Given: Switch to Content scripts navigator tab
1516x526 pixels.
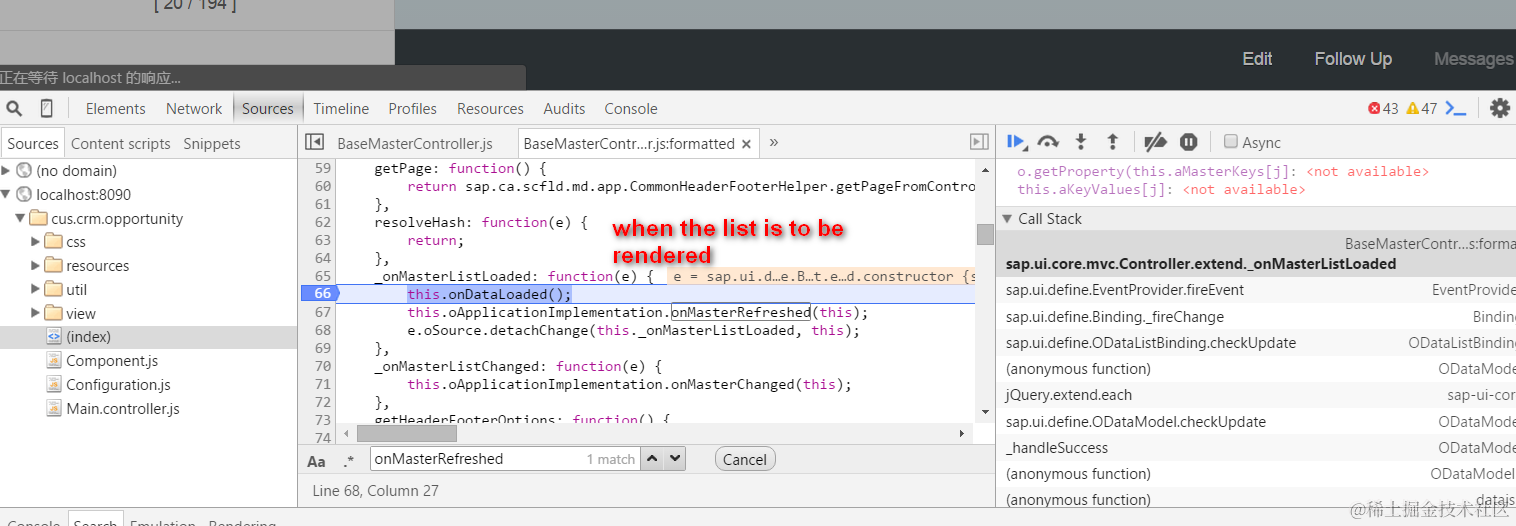Looking at the screenshot, I should (121, 143).
